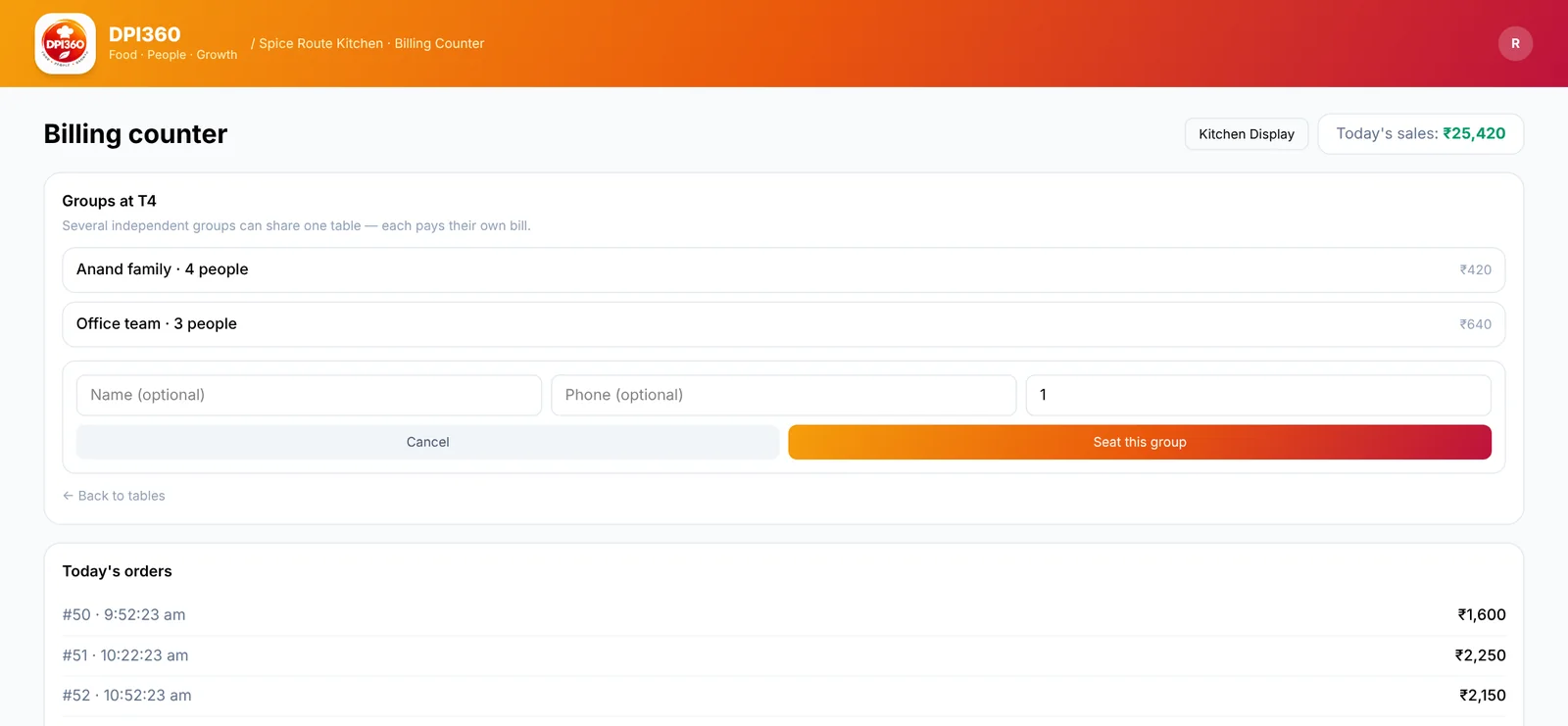This screenshot has height=726, width=1568.
Task: Open the Kitchen Display view
Action: pos(1247,134)
